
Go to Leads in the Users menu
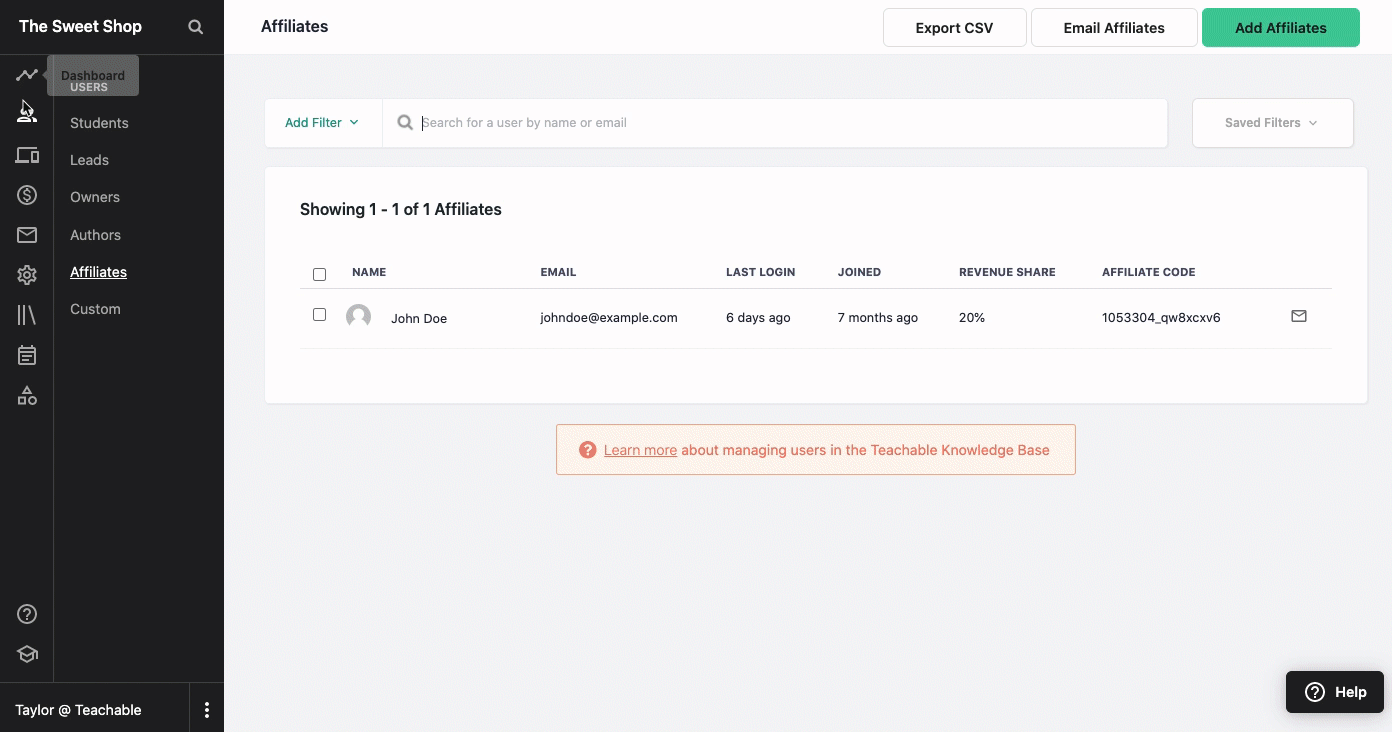coord(89,160)
